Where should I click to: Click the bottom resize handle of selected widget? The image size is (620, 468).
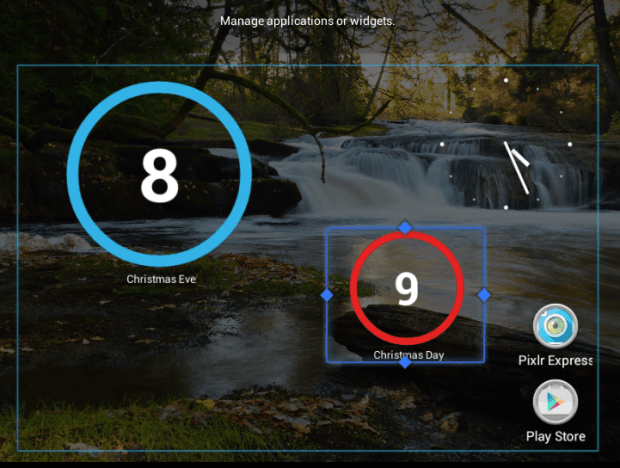coord(405,362)
